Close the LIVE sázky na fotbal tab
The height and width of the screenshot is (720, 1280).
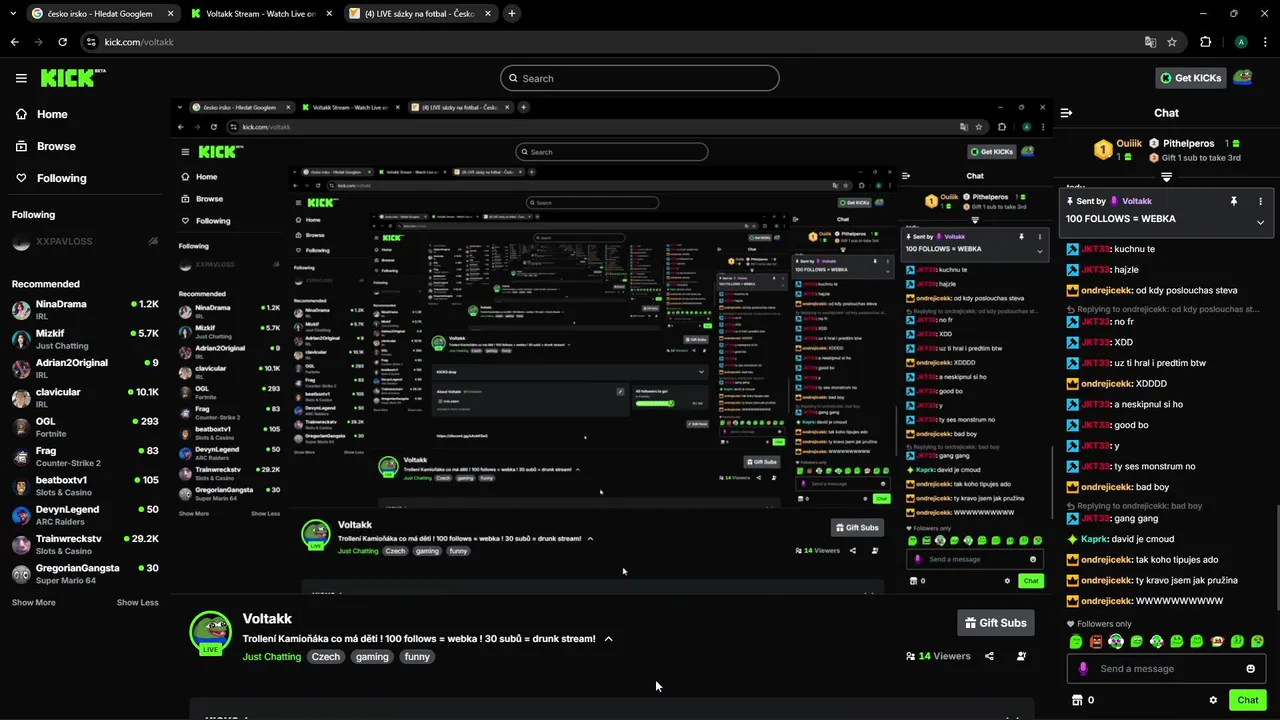(x=488, y=14)
